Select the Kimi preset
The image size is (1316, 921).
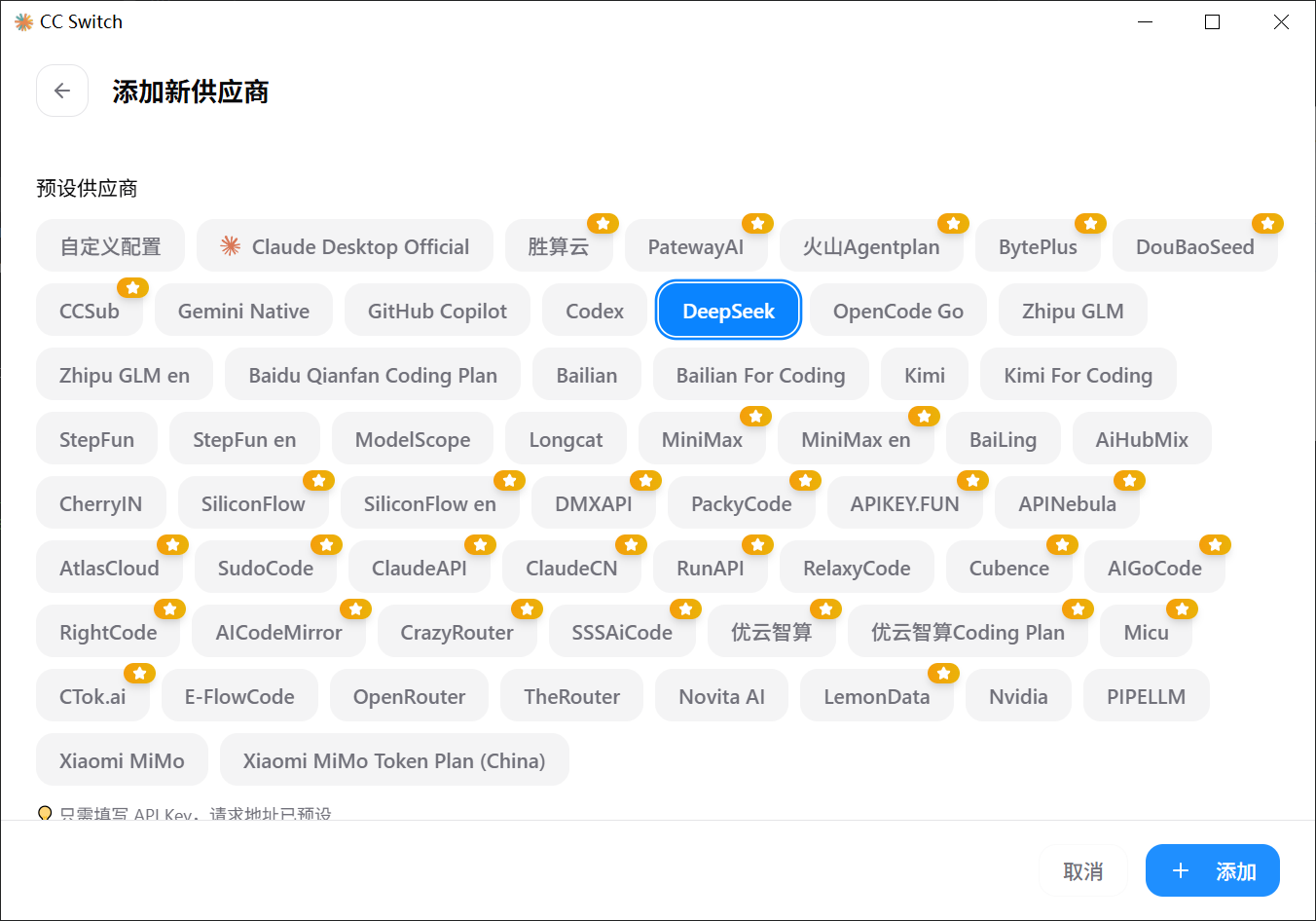(x=925, y=375)
